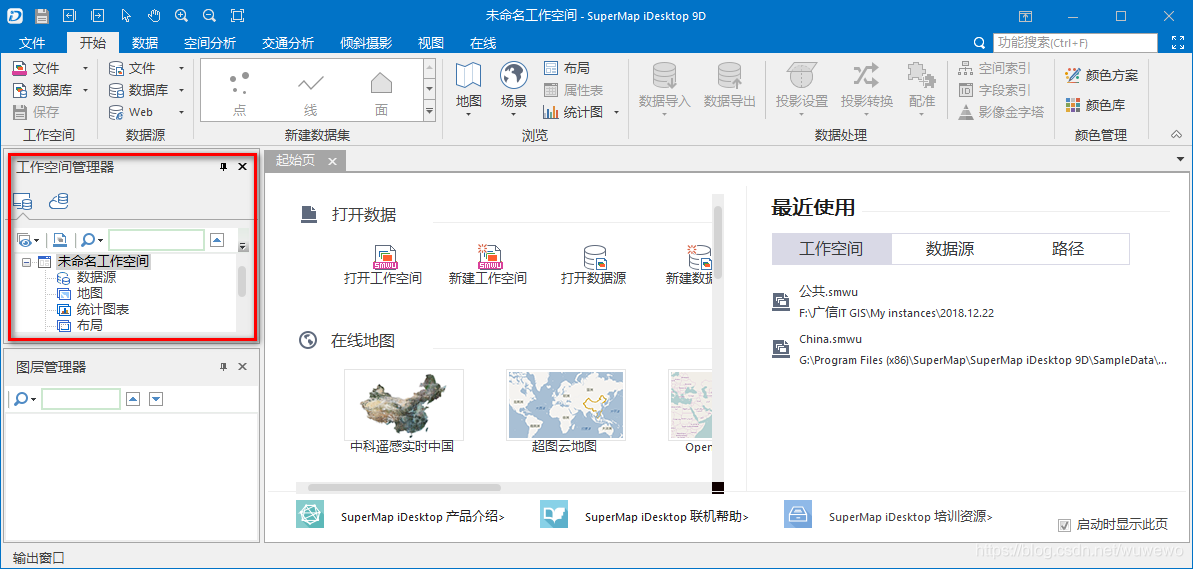Image resolution: width=1193 pixels, height=569 pixels.
Task: Expand the new dataset gallery list
Action: click(x=430, y=112)
